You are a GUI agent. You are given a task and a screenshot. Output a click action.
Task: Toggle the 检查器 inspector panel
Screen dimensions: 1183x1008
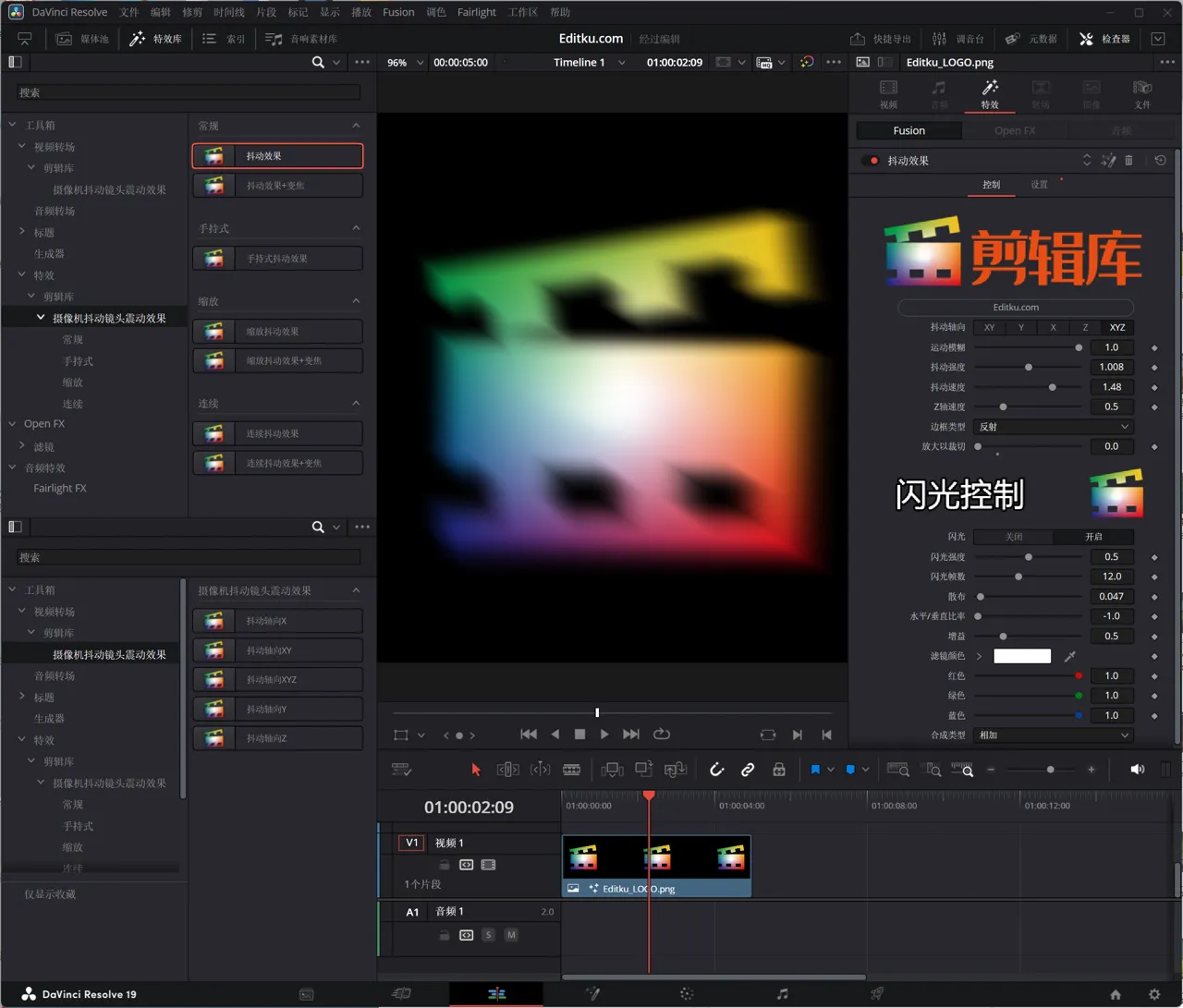click(x=1104, y=39)
